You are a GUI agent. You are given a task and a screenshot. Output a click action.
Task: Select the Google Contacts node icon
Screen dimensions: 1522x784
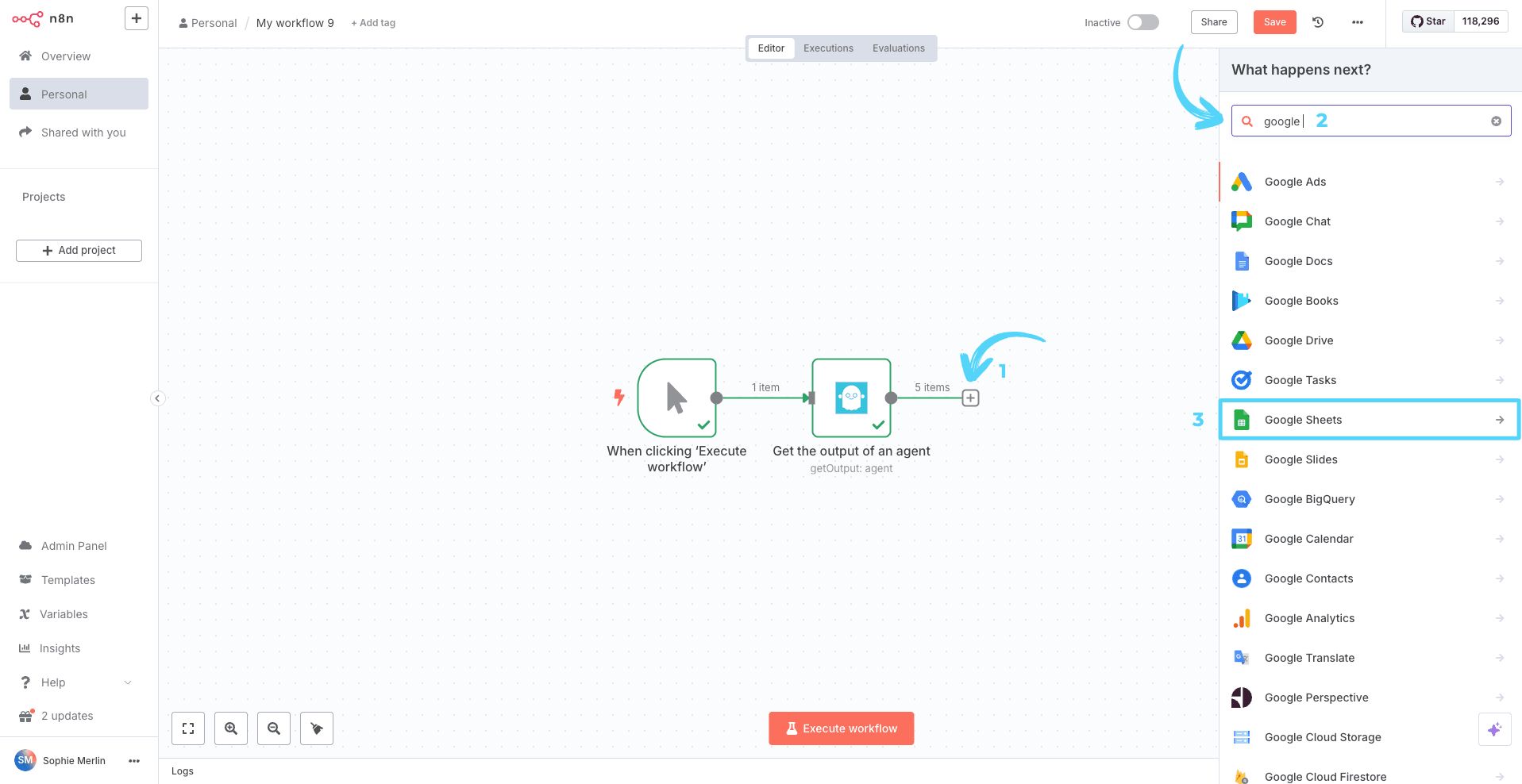pos(1242,578)
